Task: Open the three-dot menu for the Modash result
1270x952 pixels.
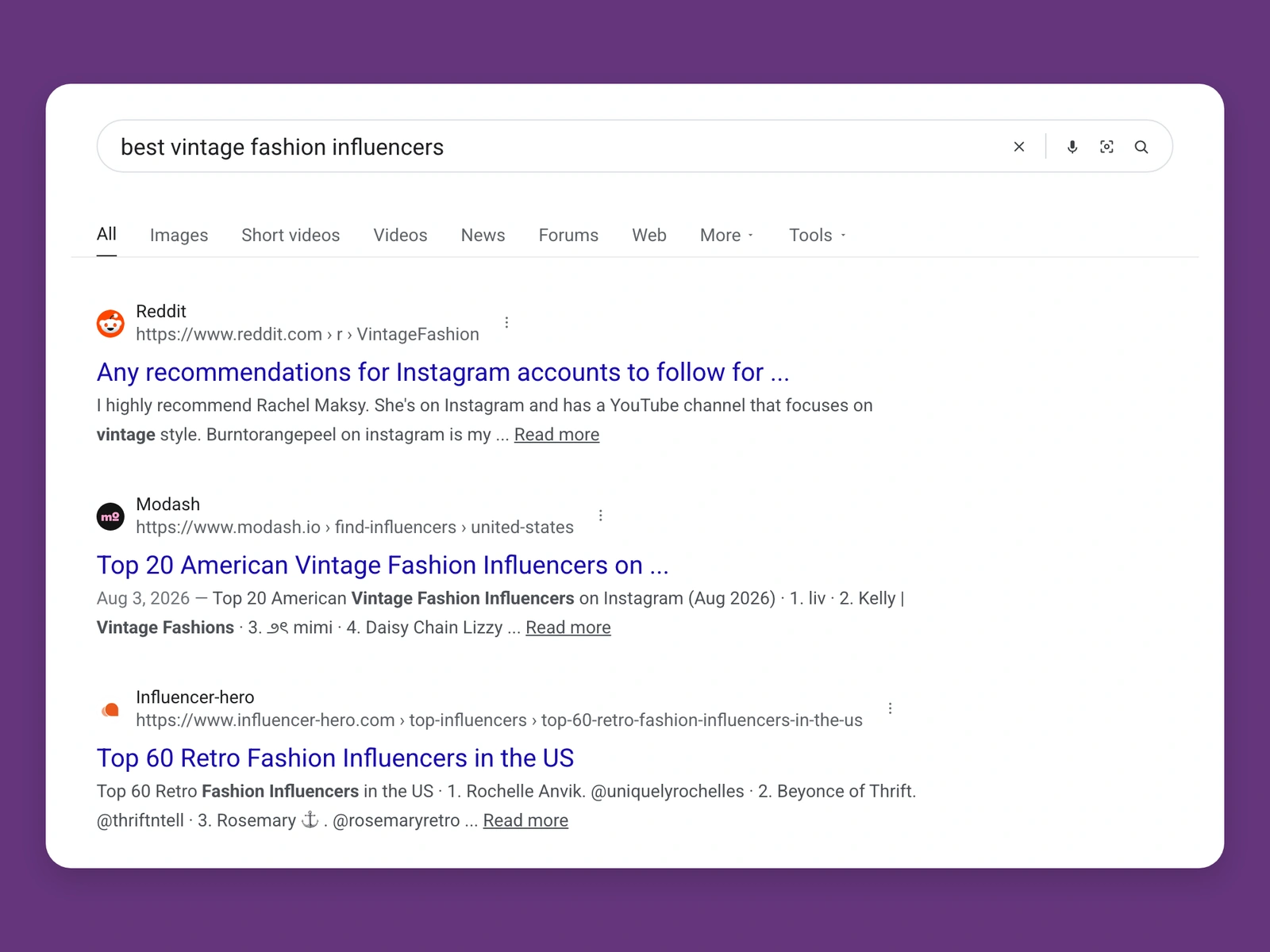Action: click(601, 516)
